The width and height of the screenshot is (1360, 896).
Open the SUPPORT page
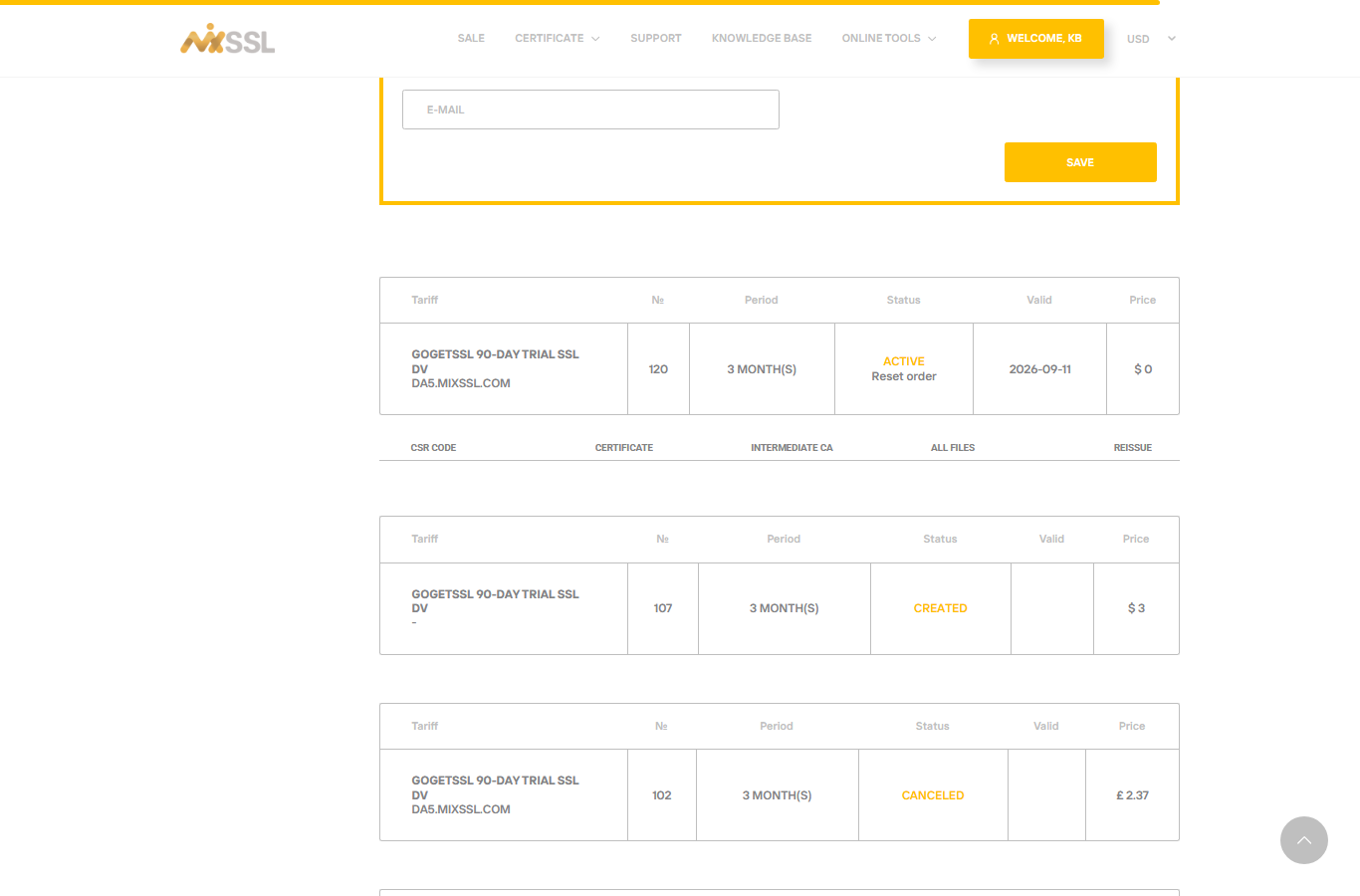coord(655,38)
